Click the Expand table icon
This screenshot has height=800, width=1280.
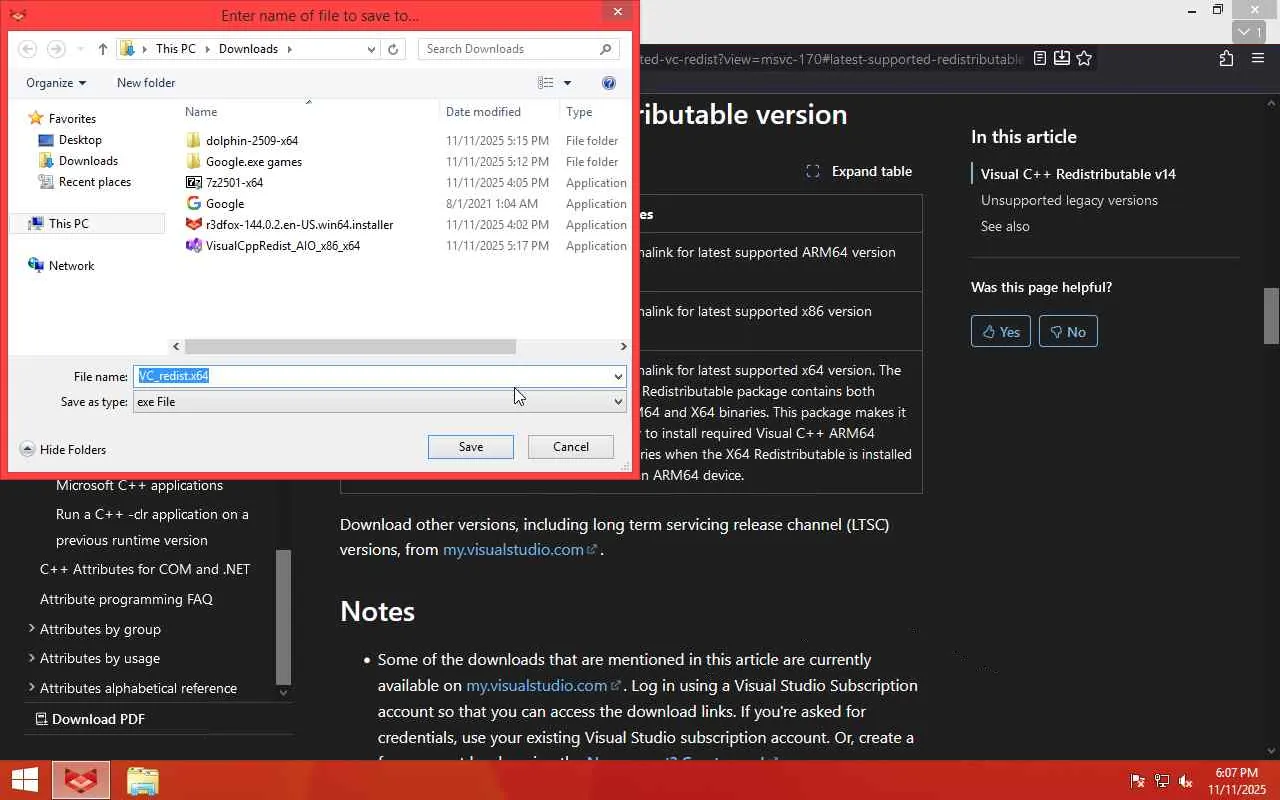(813, 171)
